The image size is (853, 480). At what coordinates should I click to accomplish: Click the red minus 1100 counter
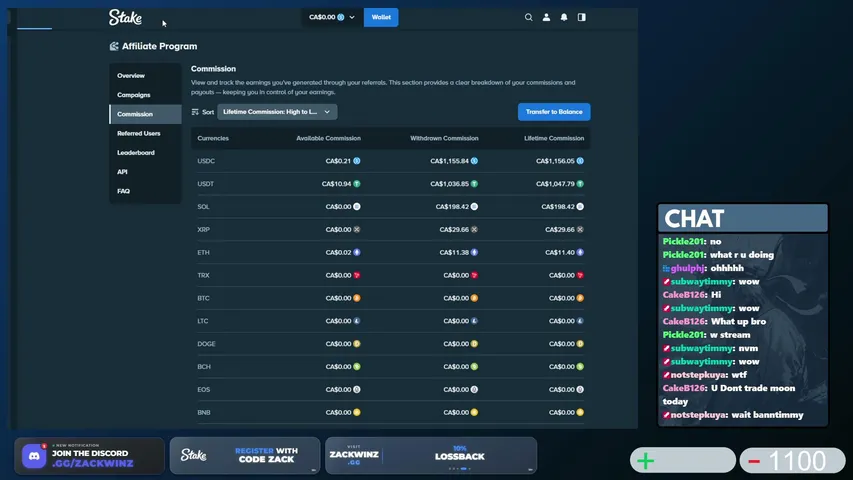point(792,461)
